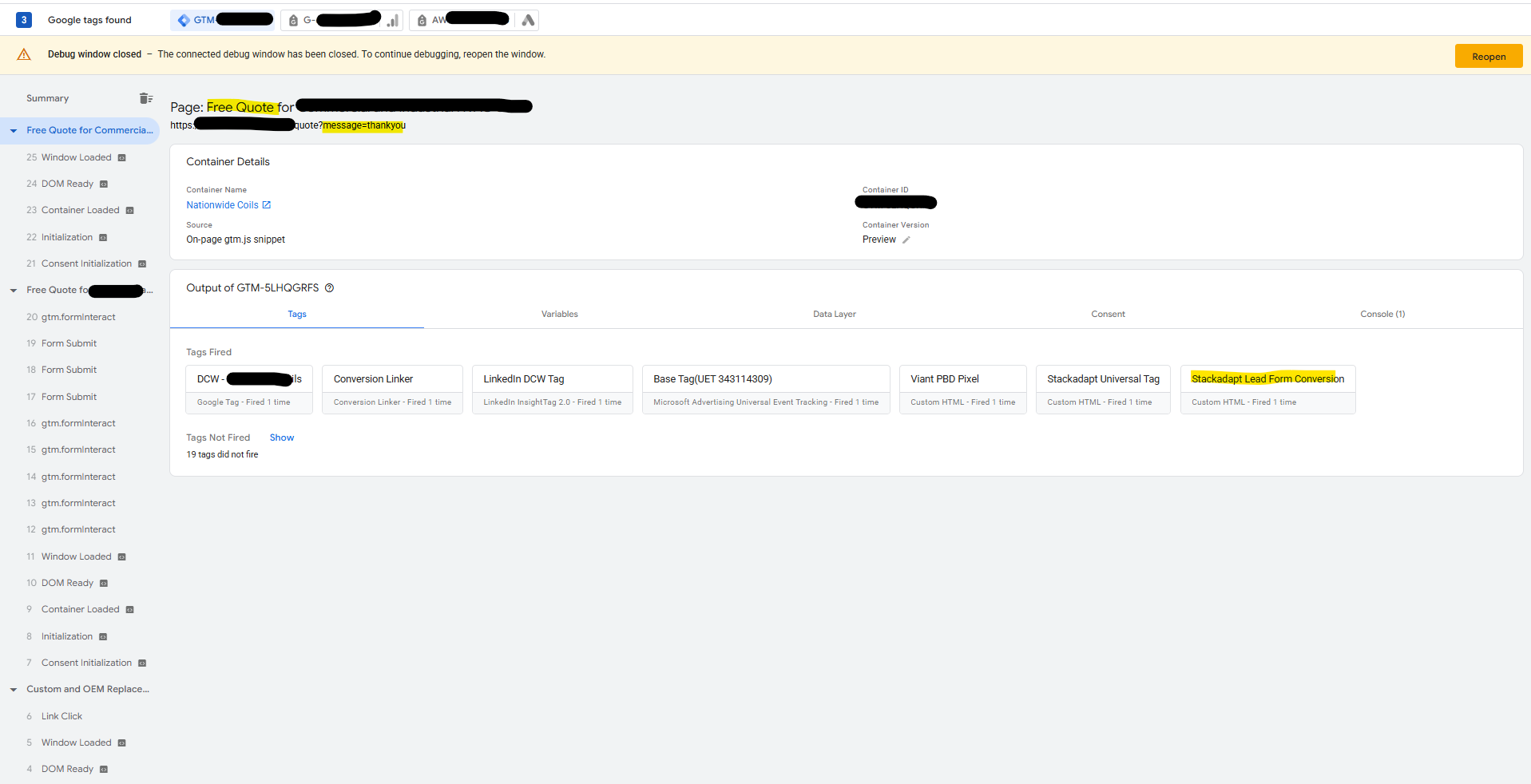Click API icon beside 11 Window Loaded
This screenshot has height=784, width=1531.
click(x=122, y=556)
